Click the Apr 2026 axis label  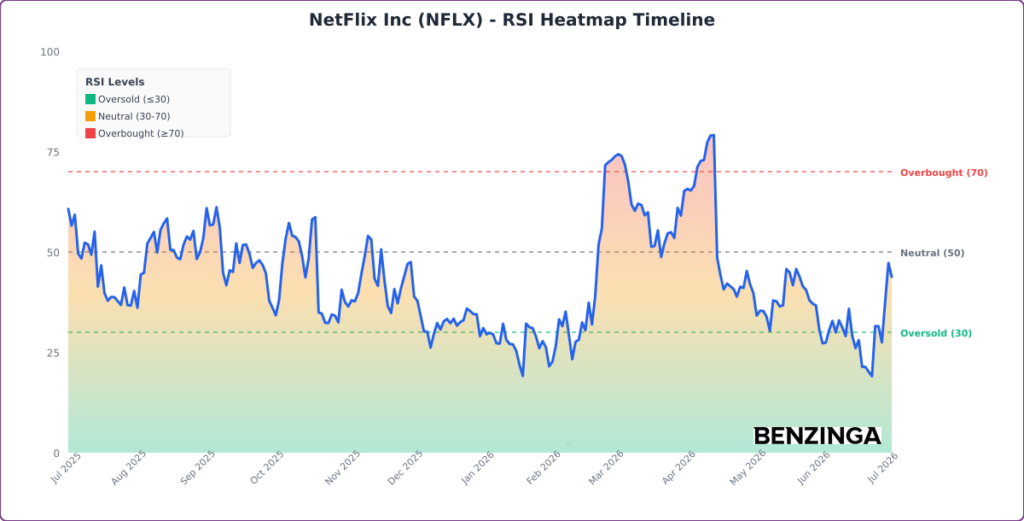tap(679, 467)
